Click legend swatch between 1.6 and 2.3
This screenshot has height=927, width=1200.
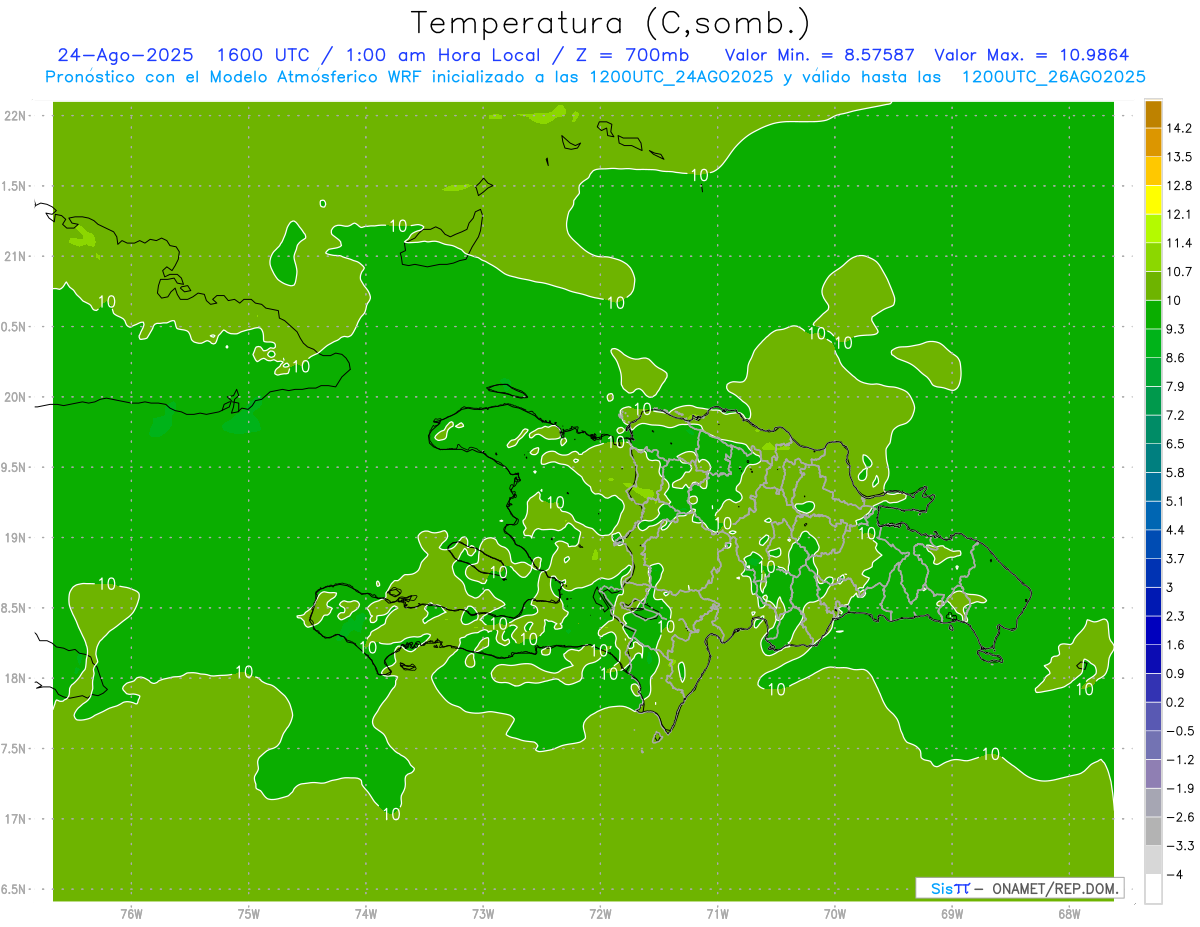click(x=1153, y=630)
